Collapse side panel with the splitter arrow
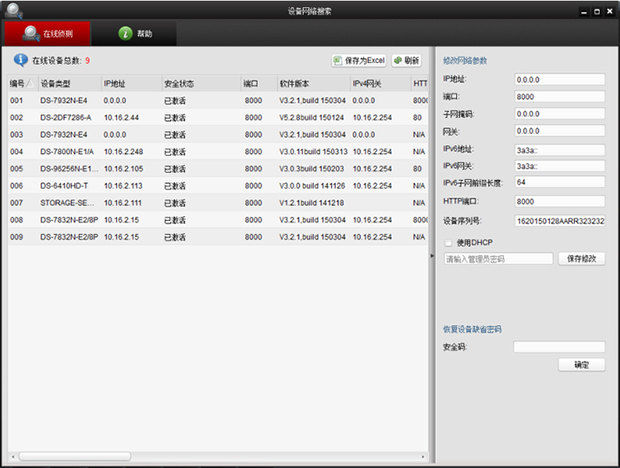This screenshot has width=620, height=468. pos(432,256)
